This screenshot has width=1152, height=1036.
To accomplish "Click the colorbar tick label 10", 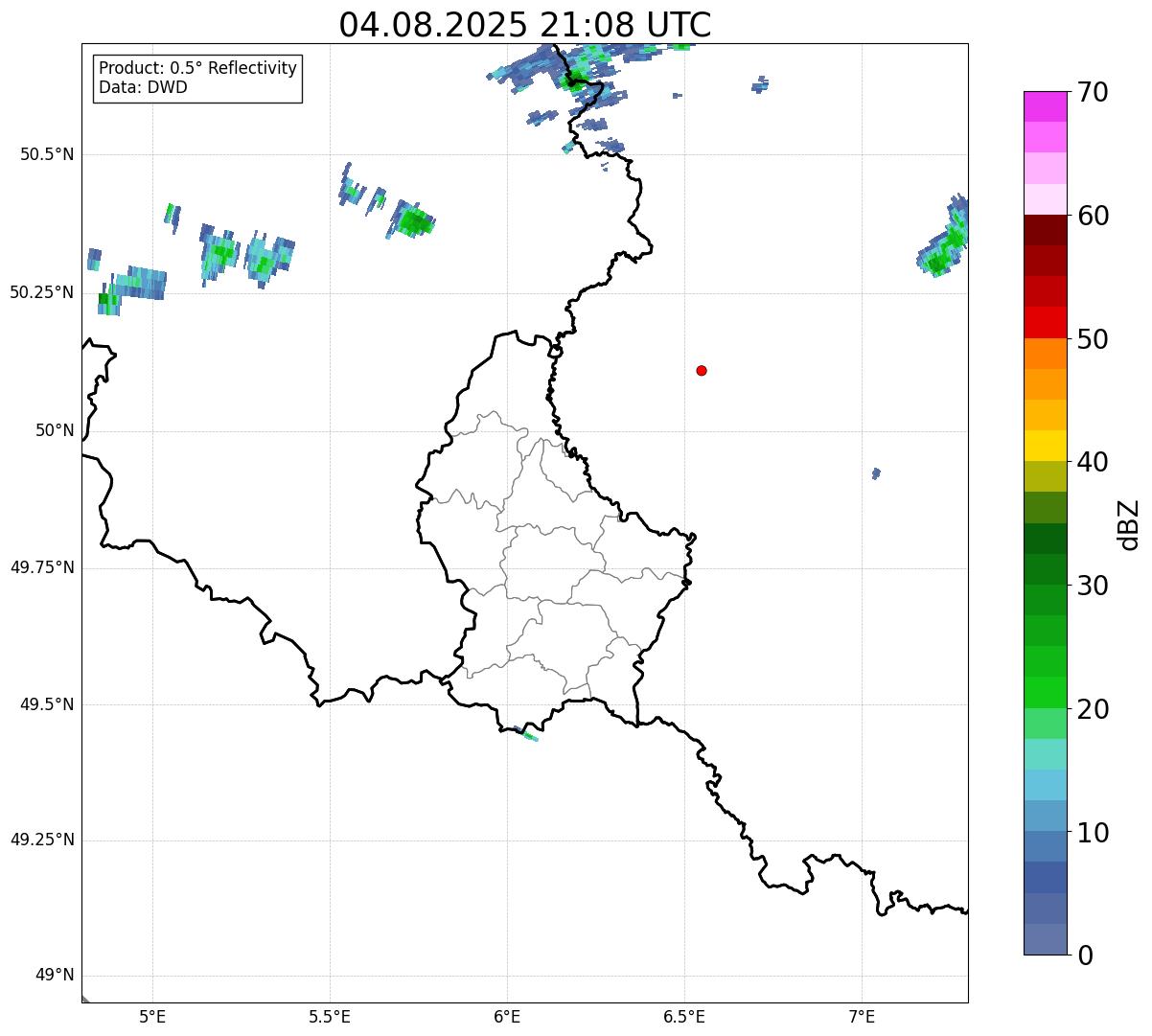I will [x=1093, y=833].
